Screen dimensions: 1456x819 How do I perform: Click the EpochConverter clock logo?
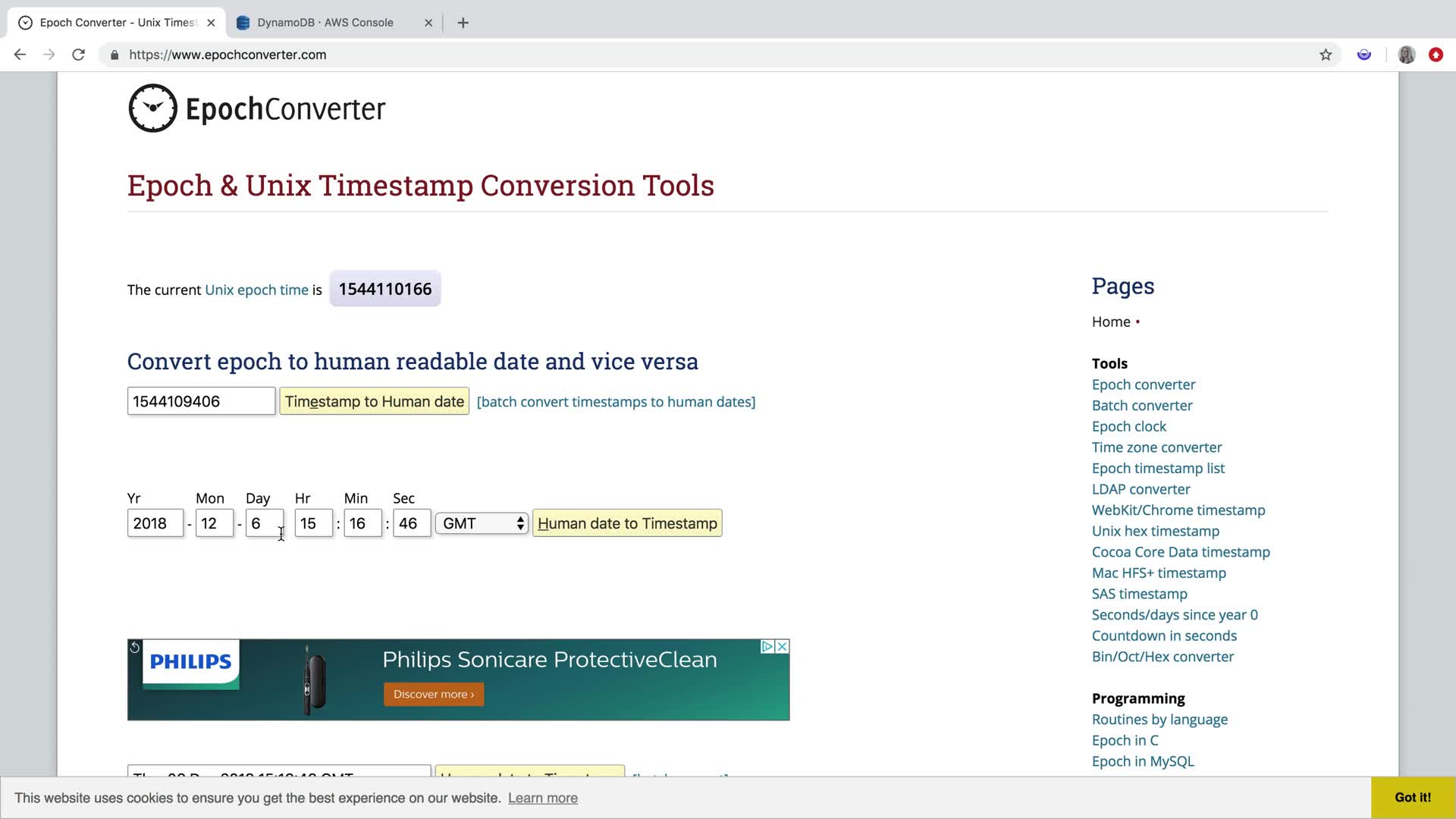(x=152, y=108)
